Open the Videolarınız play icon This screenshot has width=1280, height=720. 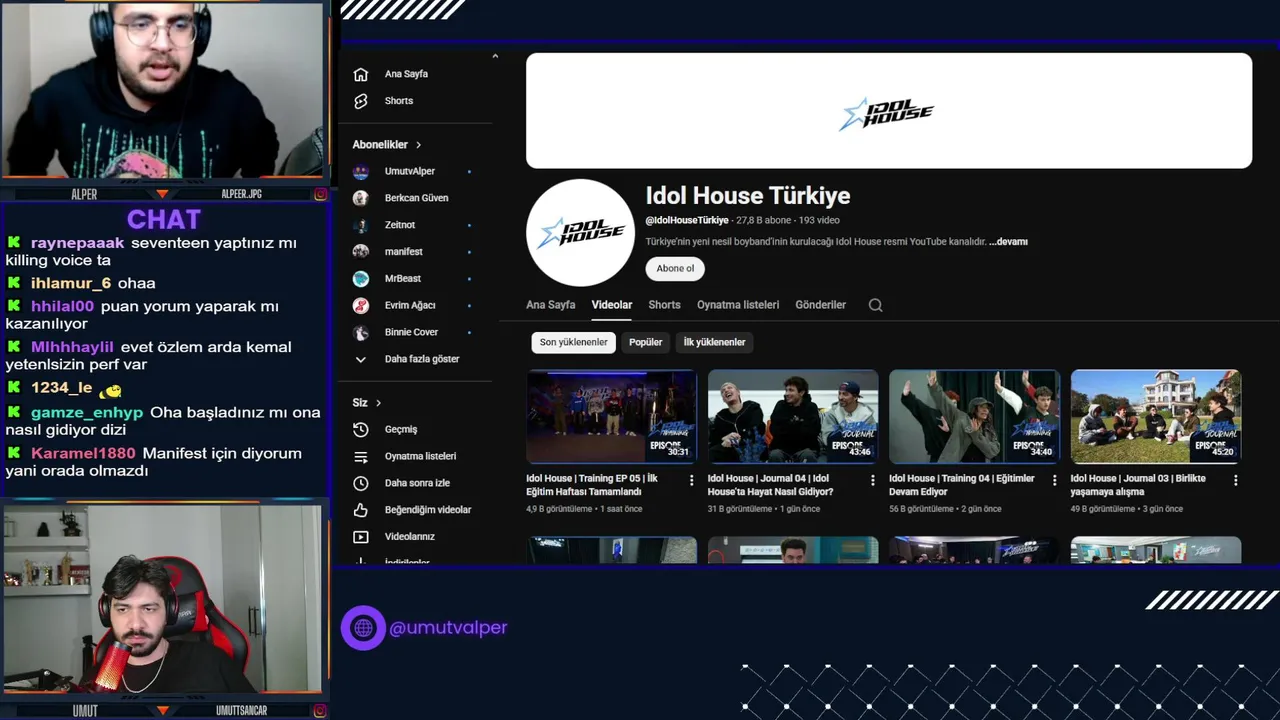pos(361,537)
